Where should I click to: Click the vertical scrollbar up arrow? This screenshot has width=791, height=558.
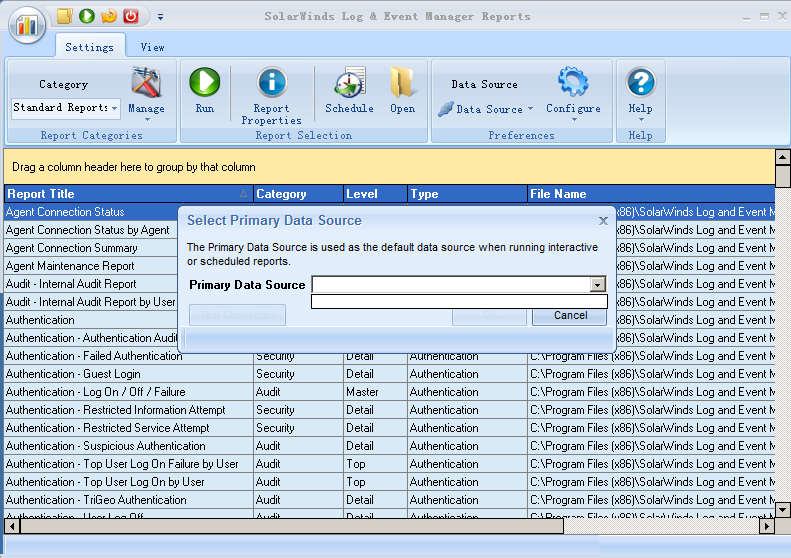point(782,157)
